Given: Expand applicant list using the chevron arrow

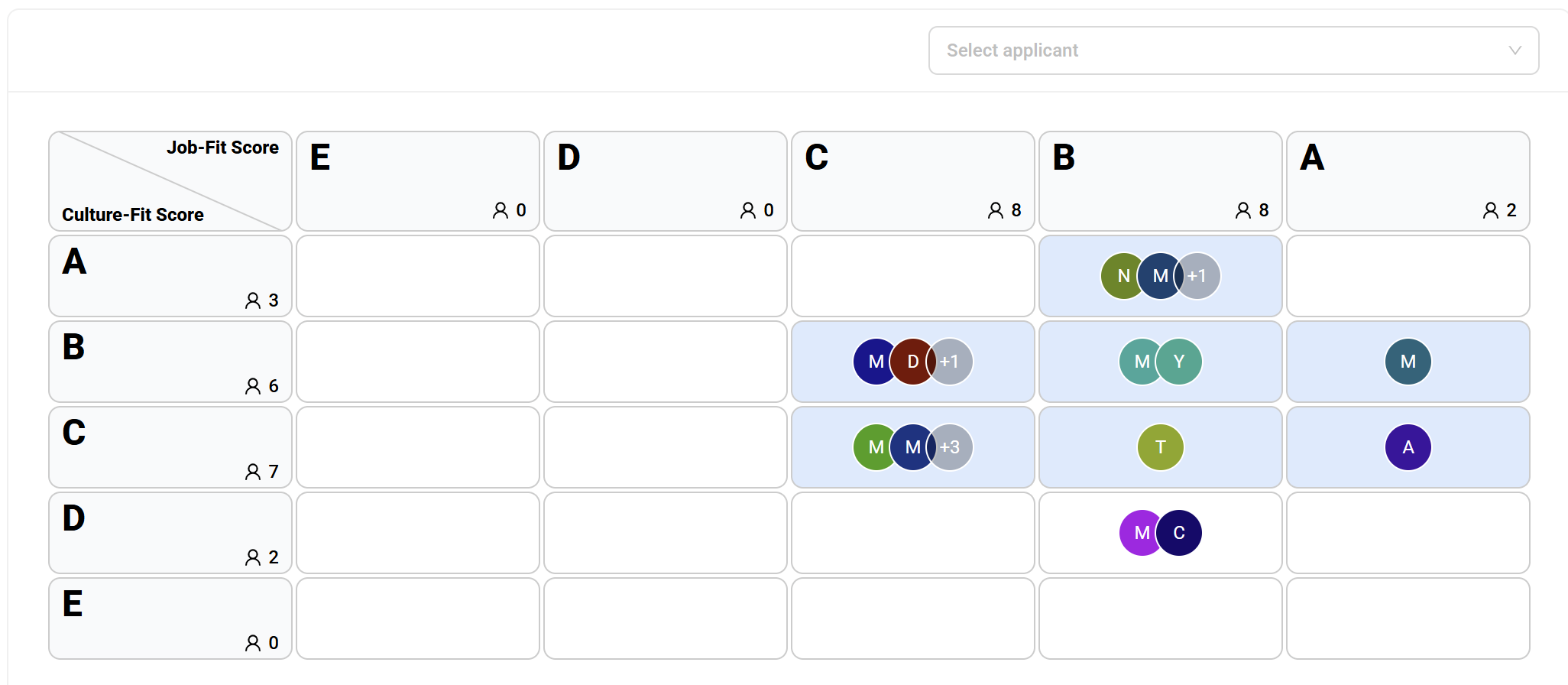Looking at the screenshot, I should pos(1515,50).
